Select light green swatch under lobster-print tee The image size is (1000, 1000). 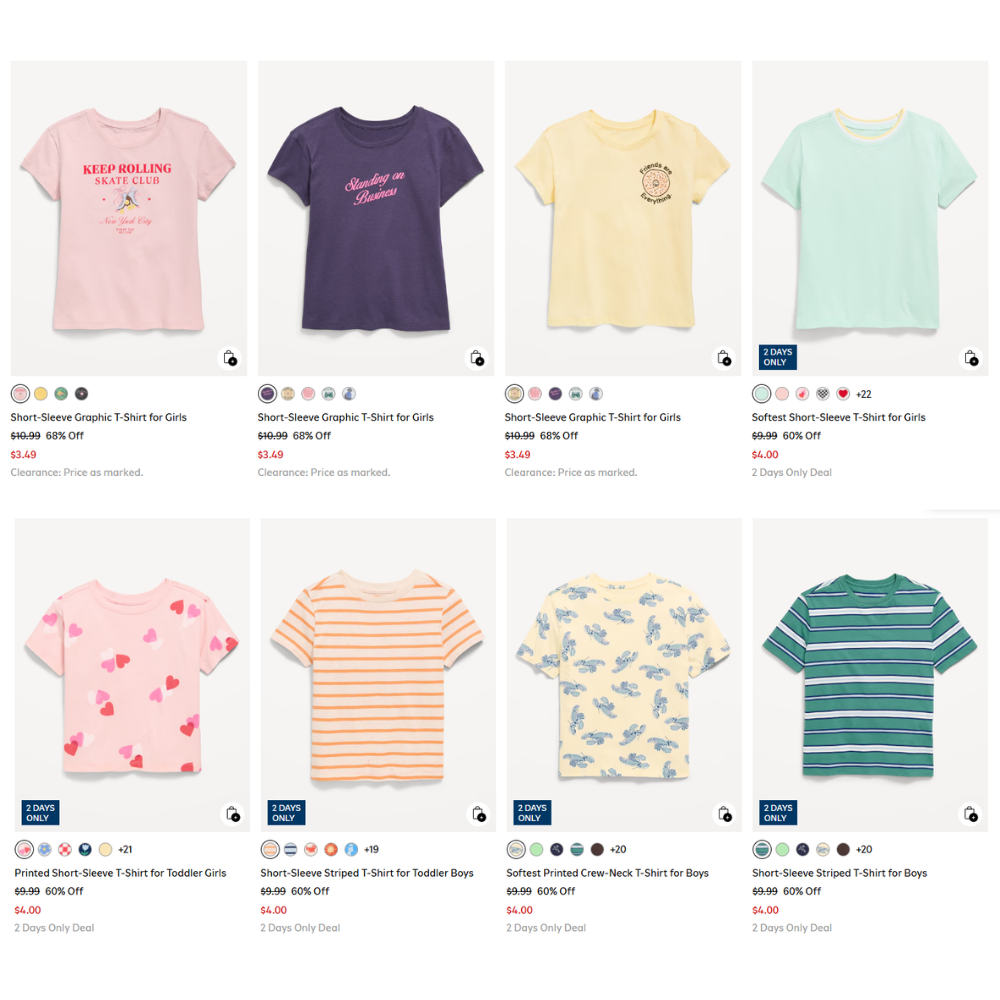click(x=536, y=850)
